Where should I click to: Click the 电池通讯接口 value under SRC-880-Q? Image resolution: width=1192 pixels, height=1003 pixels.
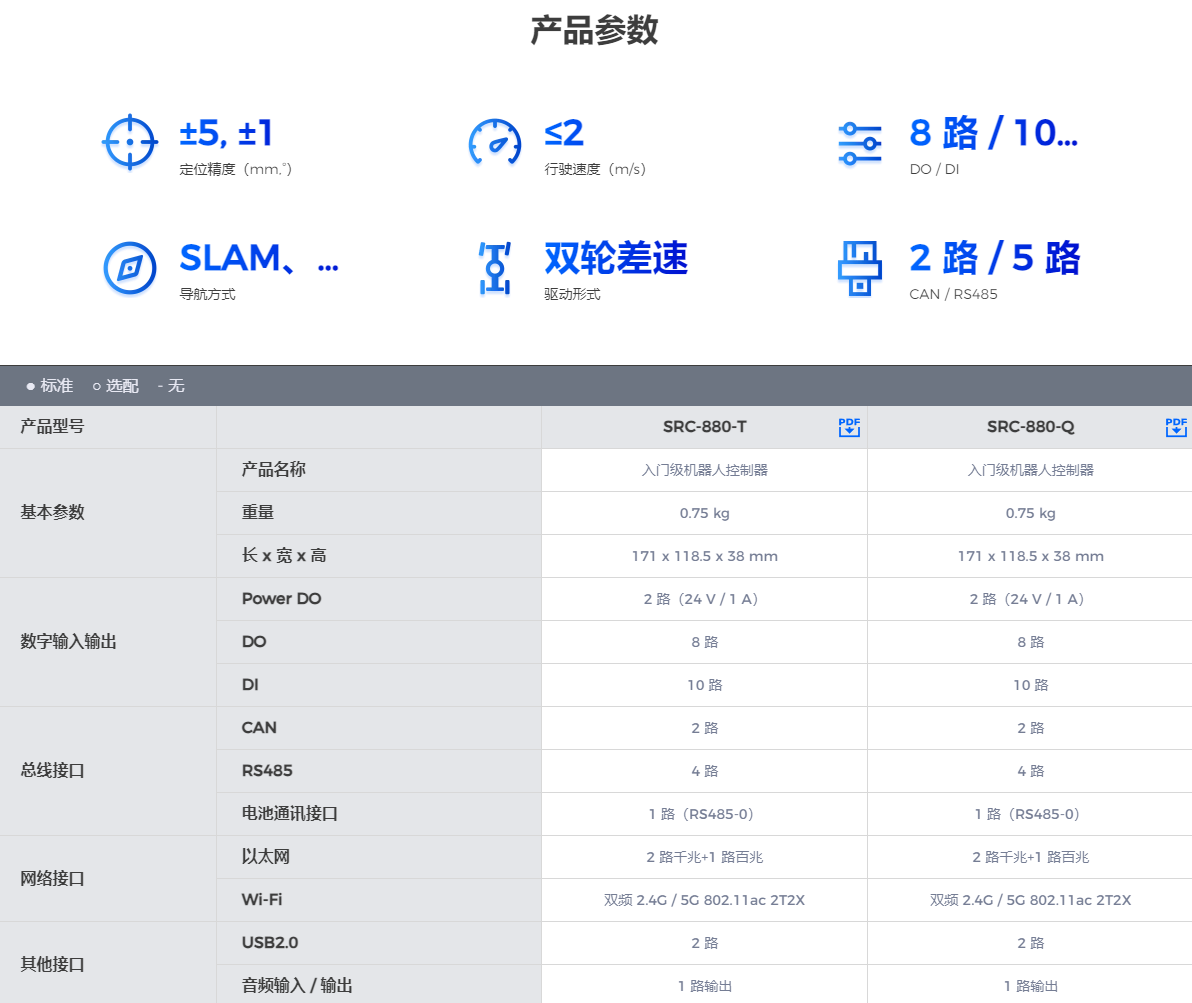[1030, 814]
